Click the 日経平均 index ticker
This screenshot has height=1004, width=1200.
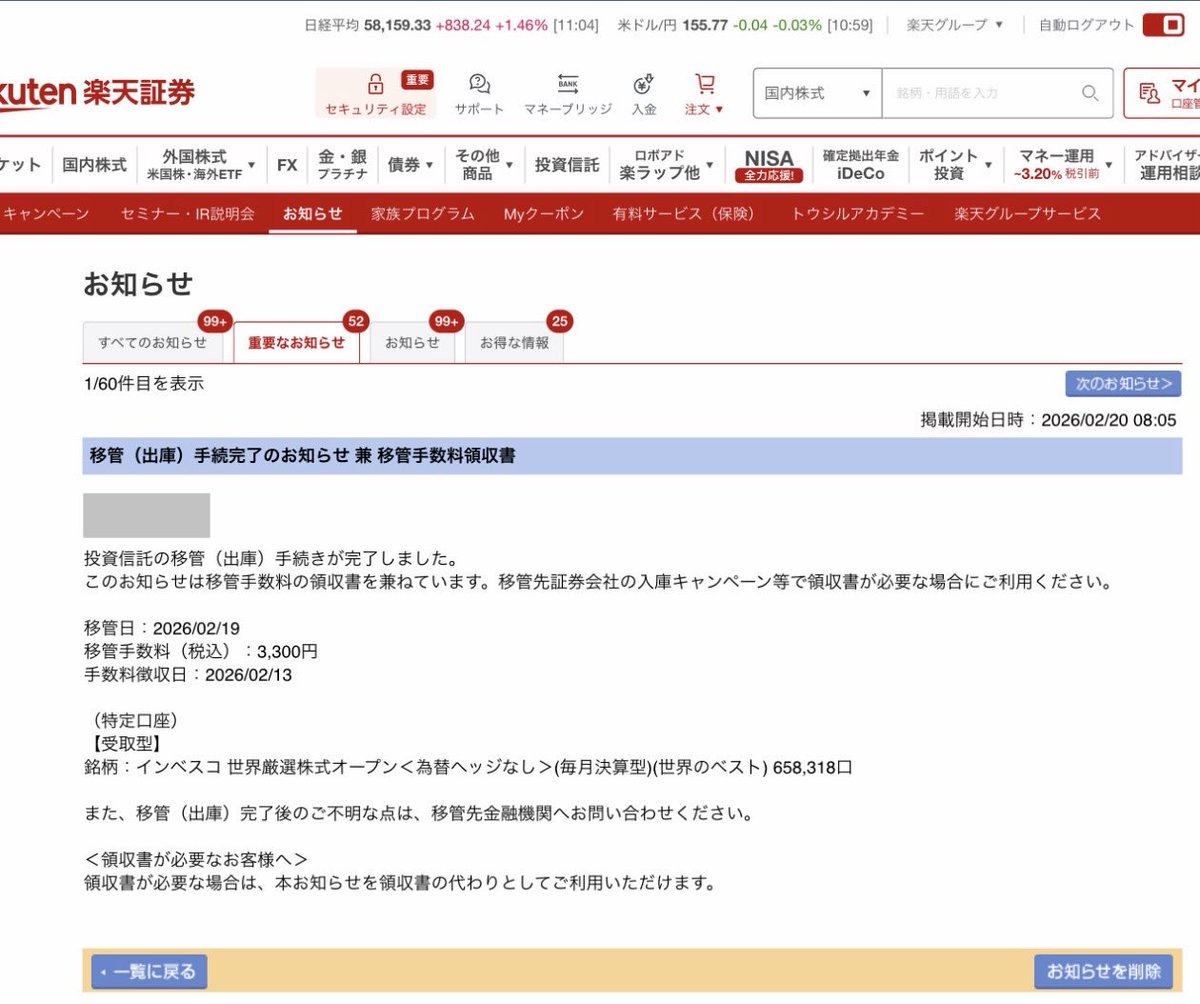click(x=451, y=25)
